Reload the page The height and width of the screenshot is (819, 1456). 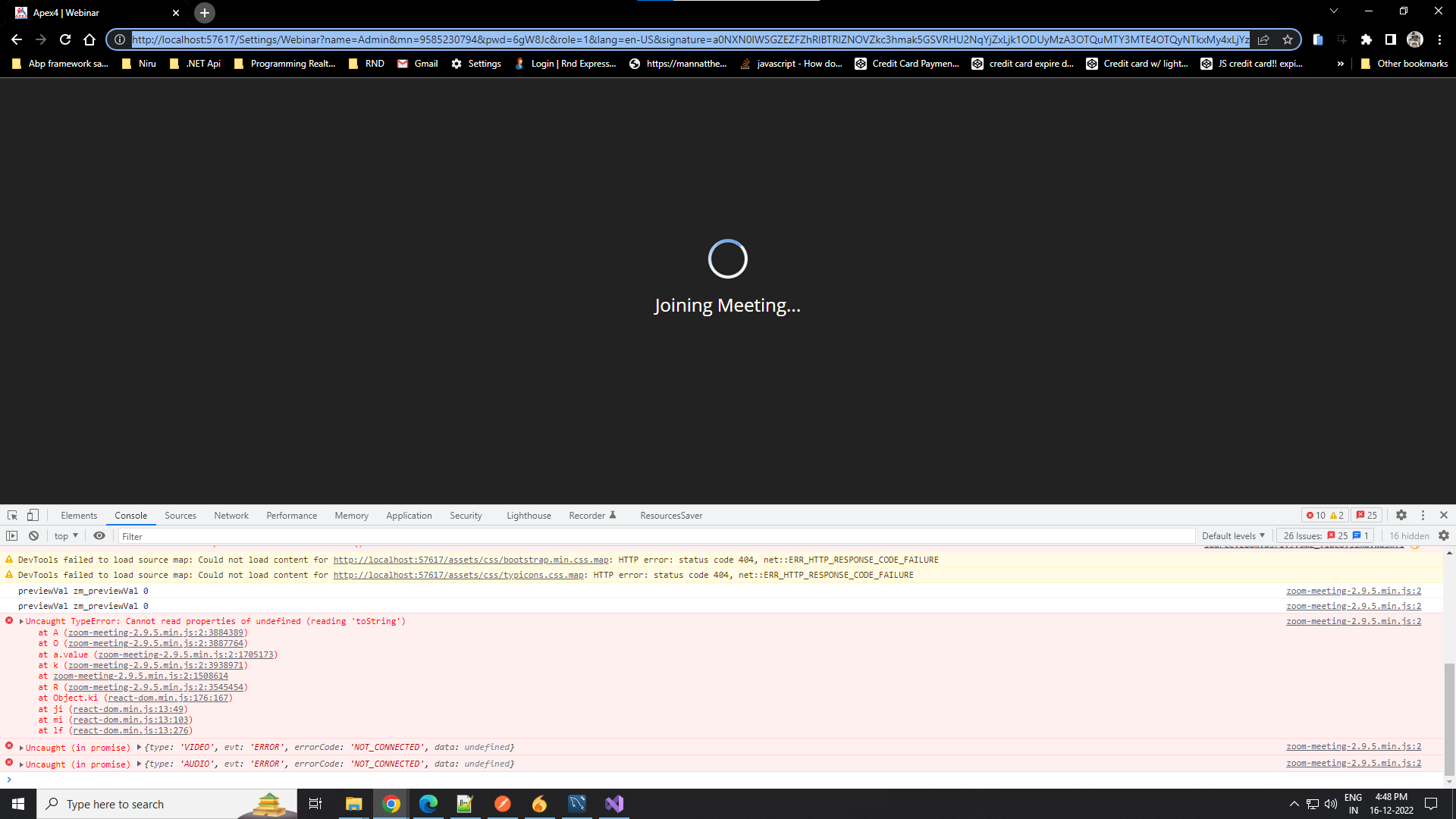(65, 39)
